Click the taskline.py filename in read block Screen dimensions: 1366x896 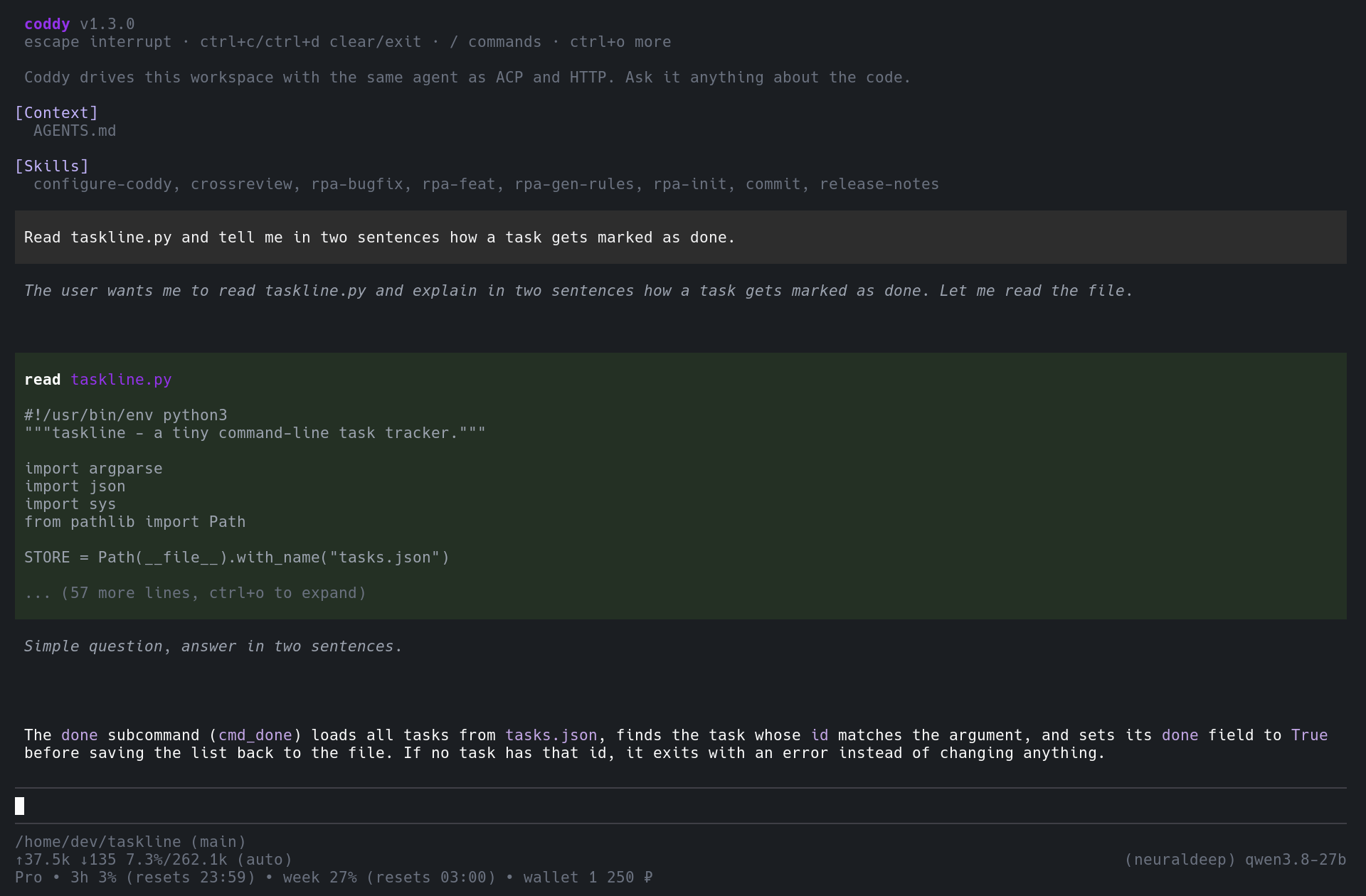tap(121, 380)
